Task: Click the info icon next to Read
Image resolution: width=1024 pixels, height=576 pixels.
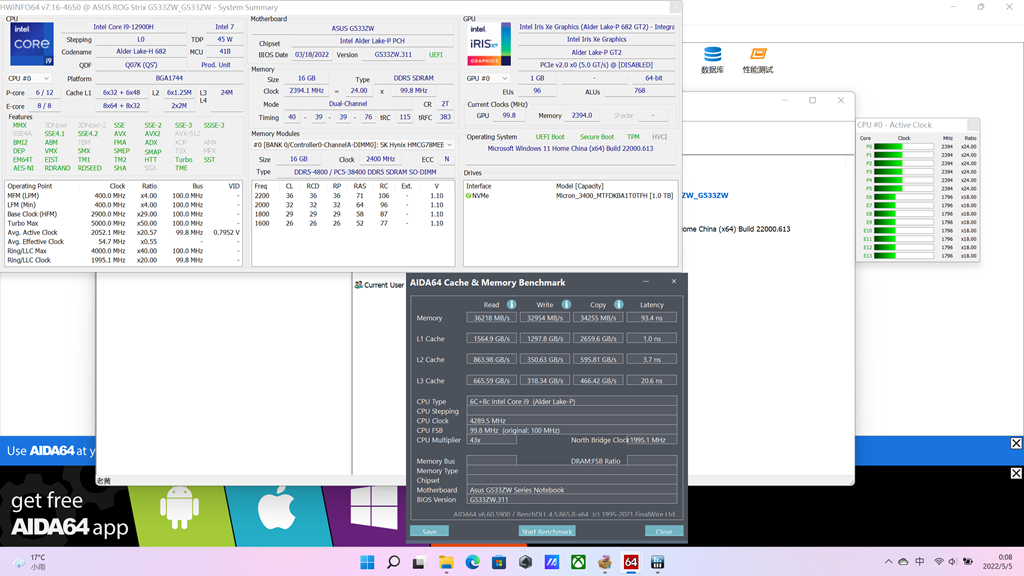Action: point(511,304)
